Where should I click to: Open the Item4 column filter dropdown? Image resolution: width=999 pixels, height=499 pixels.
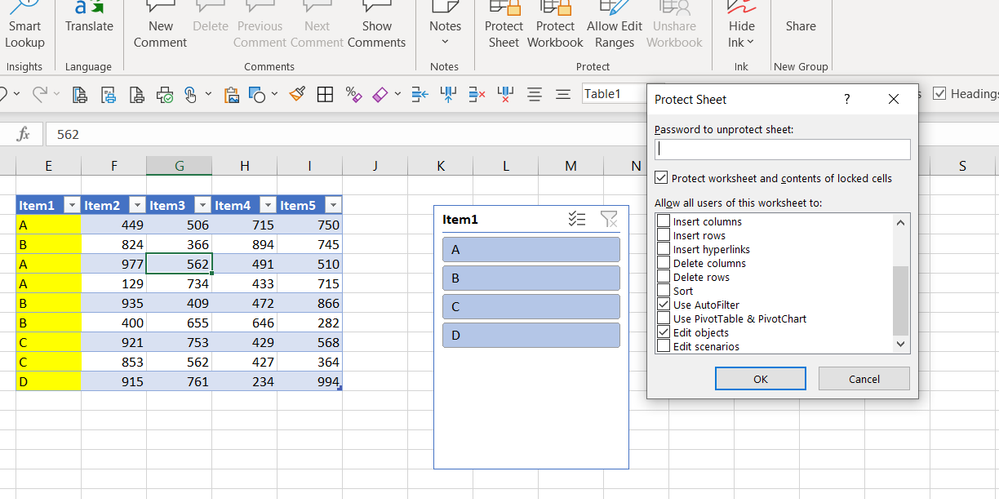(268, 205)
